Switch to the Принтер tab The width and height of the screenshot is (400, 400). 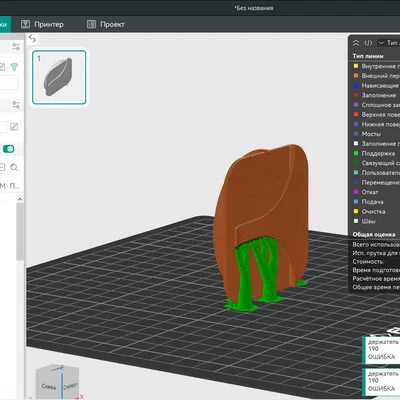pyautogui.click(x=42, y=24)
